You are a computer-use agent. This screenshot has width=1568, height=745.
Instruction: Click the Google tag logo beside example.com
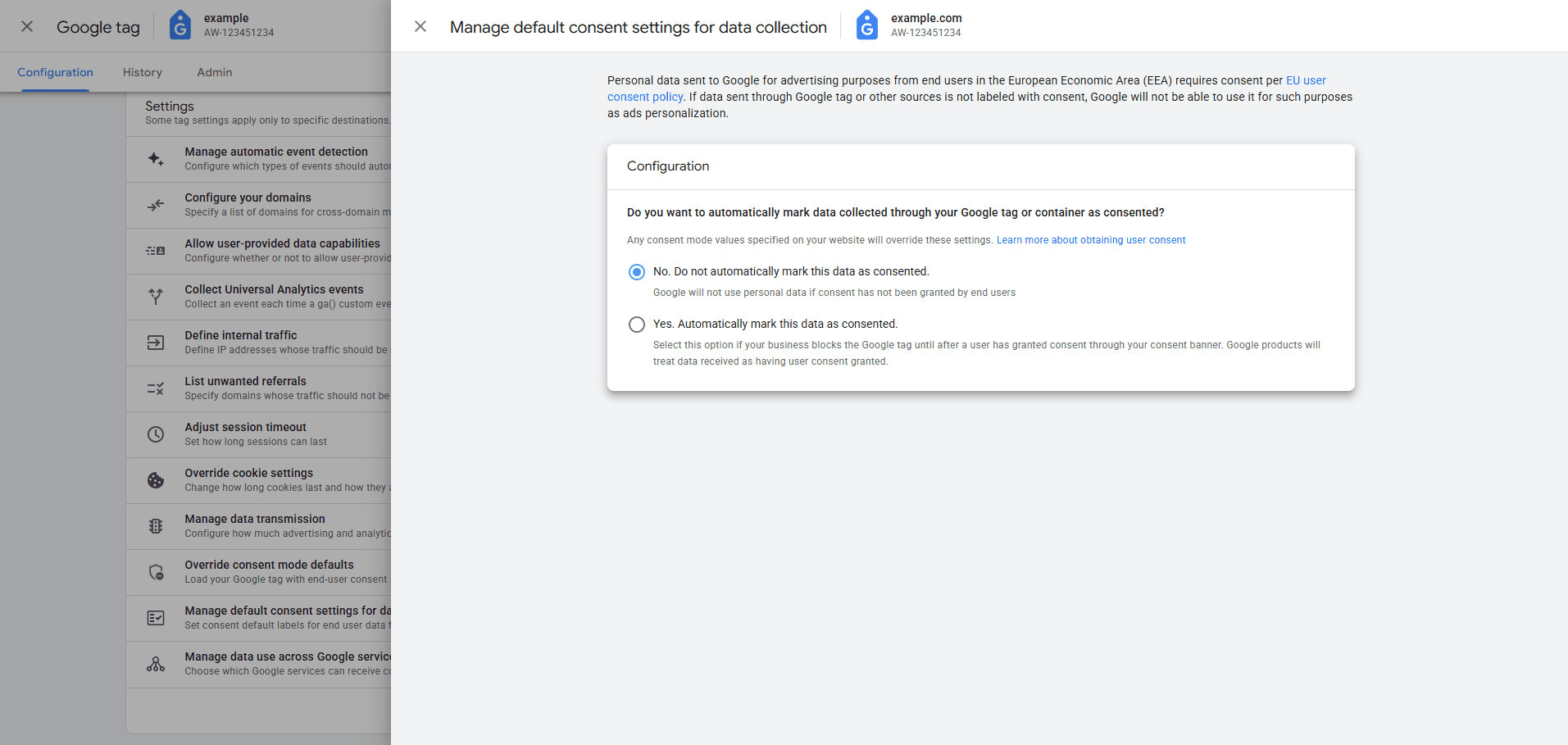pos(866,25)
